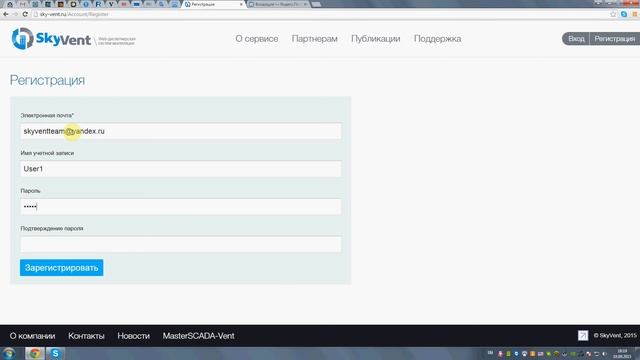The height and width of the screenshot is (360, 640).
Task: Click the arrow icon beside the SkyVent copyright
Action: coord(583,336)
